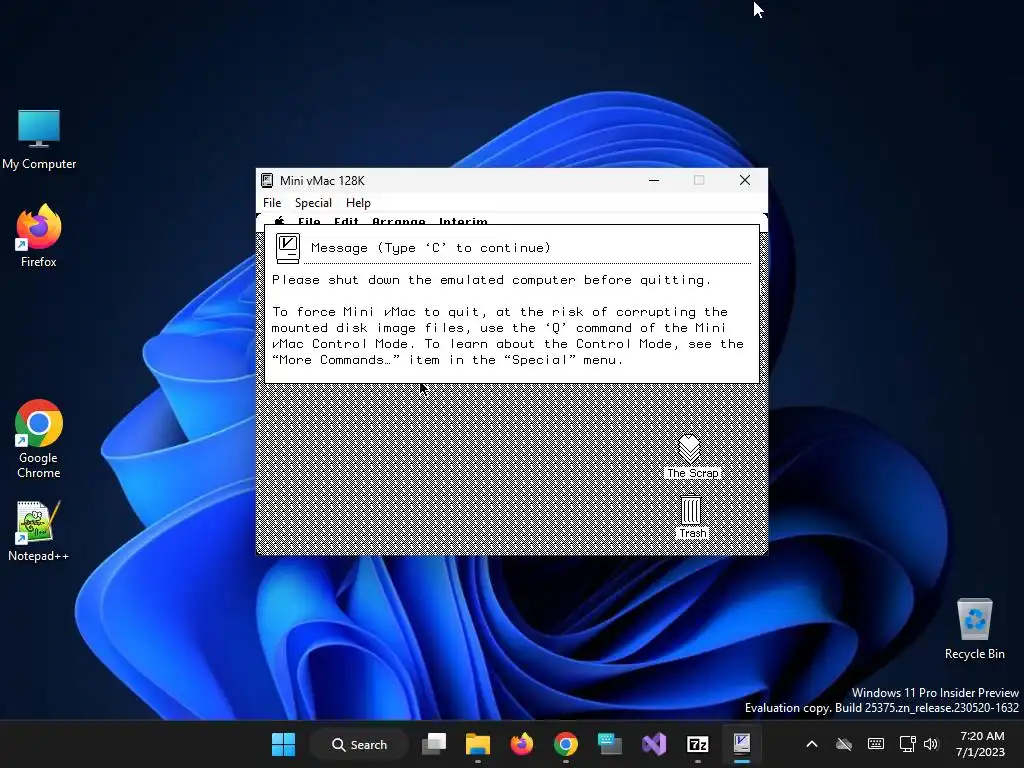Open the emulated Mac Edit menu
Image resolution: width=1024 pixels, height=768 pixels.
tap(346, 221)
